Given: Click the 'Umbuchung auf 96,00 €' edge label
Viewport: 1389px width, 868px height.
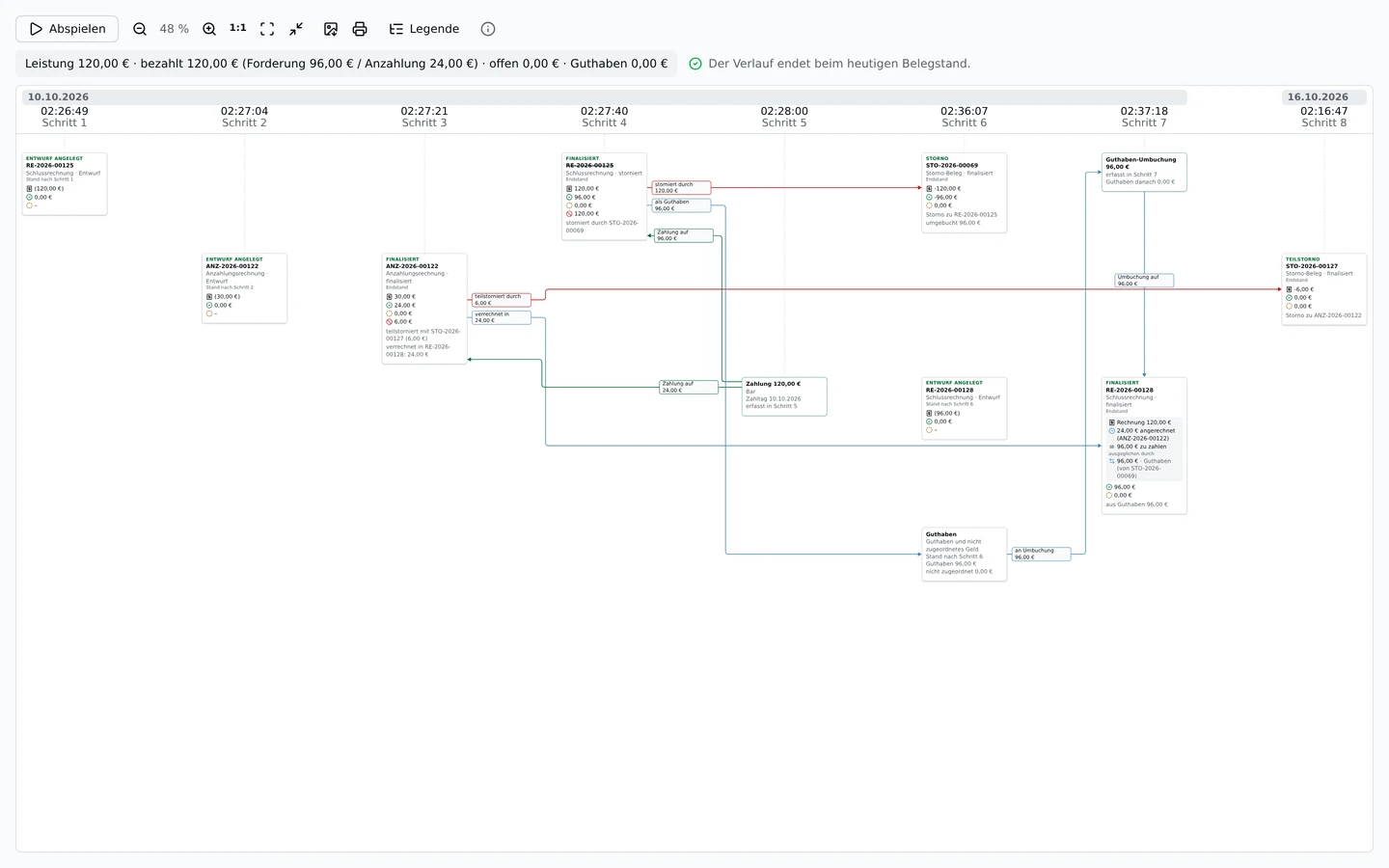Looking at the screenshot, I should pos(1144,281).
